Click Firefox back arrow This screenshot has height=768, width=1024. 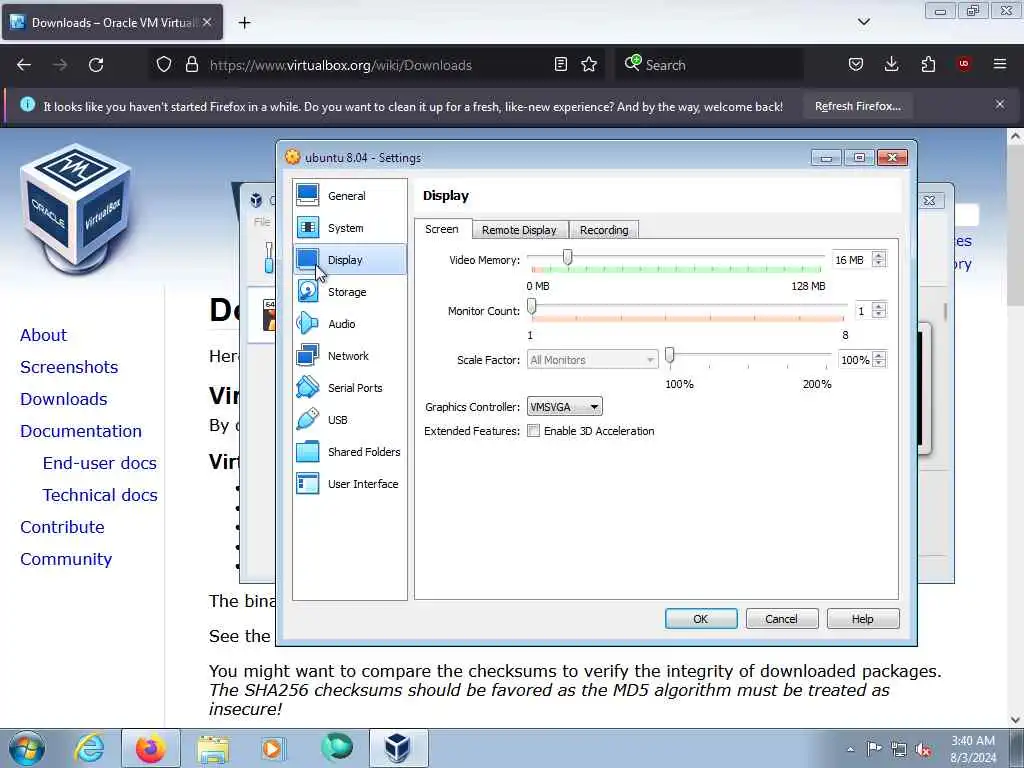[24, 65]
